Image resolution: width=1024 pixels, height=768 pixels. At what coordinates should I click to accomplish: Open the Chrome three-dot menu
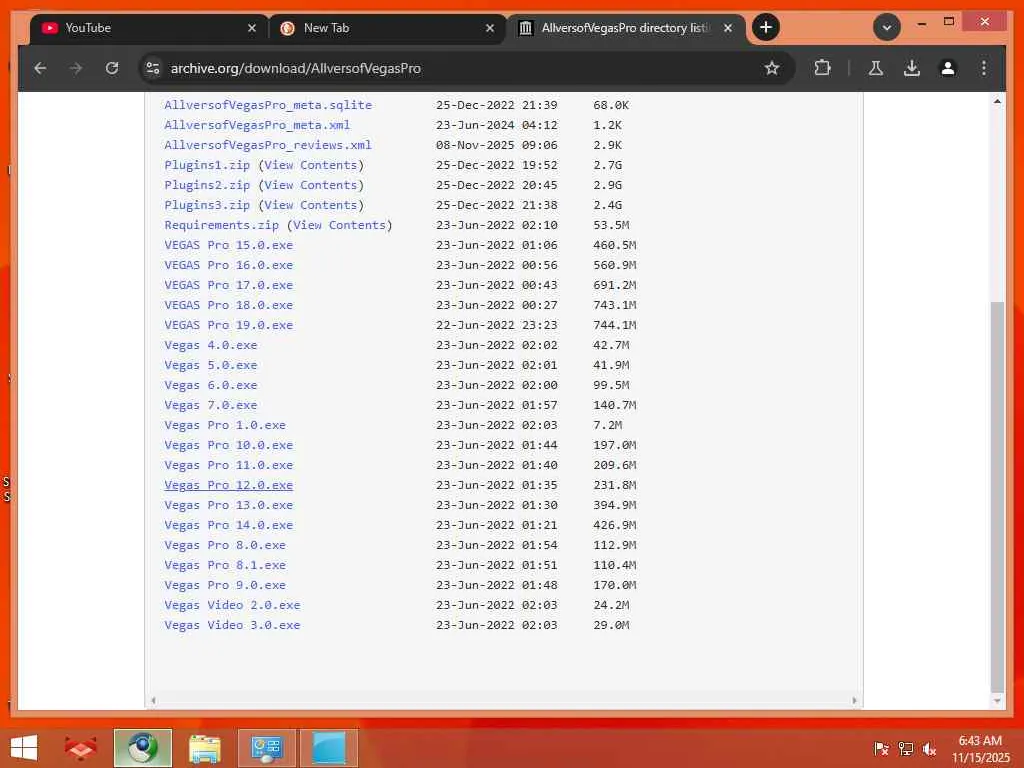[x=984, y=68]
